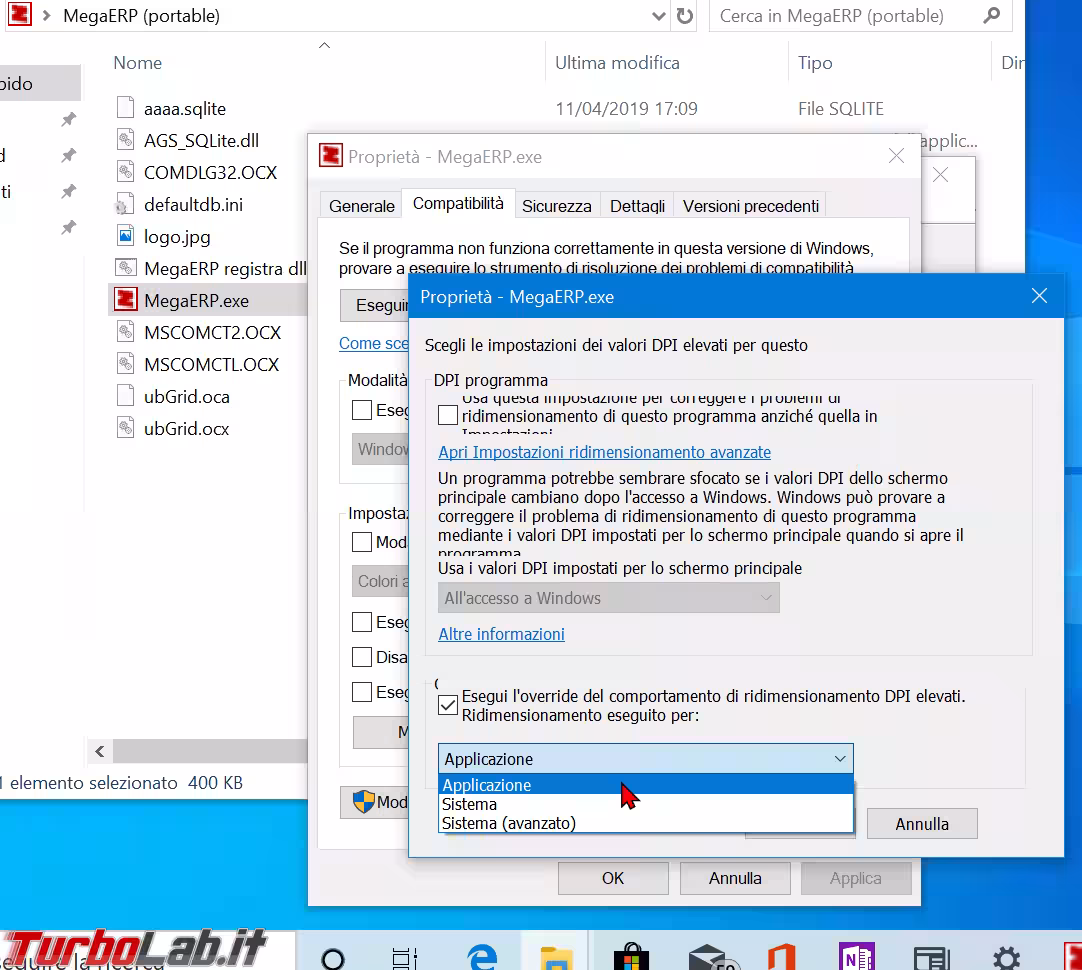The width and height of the screenshot is (1082, 970).
Task: Open Microsoft Store from the taskbar
Action: point(631,956)
